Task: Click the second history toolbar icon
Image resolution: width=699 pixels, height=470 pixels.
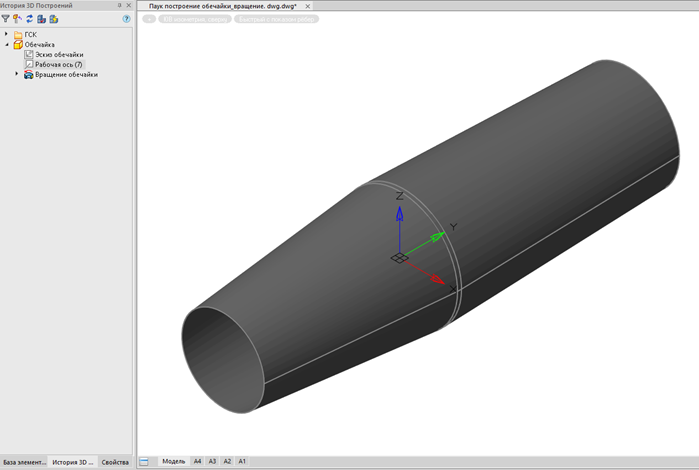Action: click(17, 19)
